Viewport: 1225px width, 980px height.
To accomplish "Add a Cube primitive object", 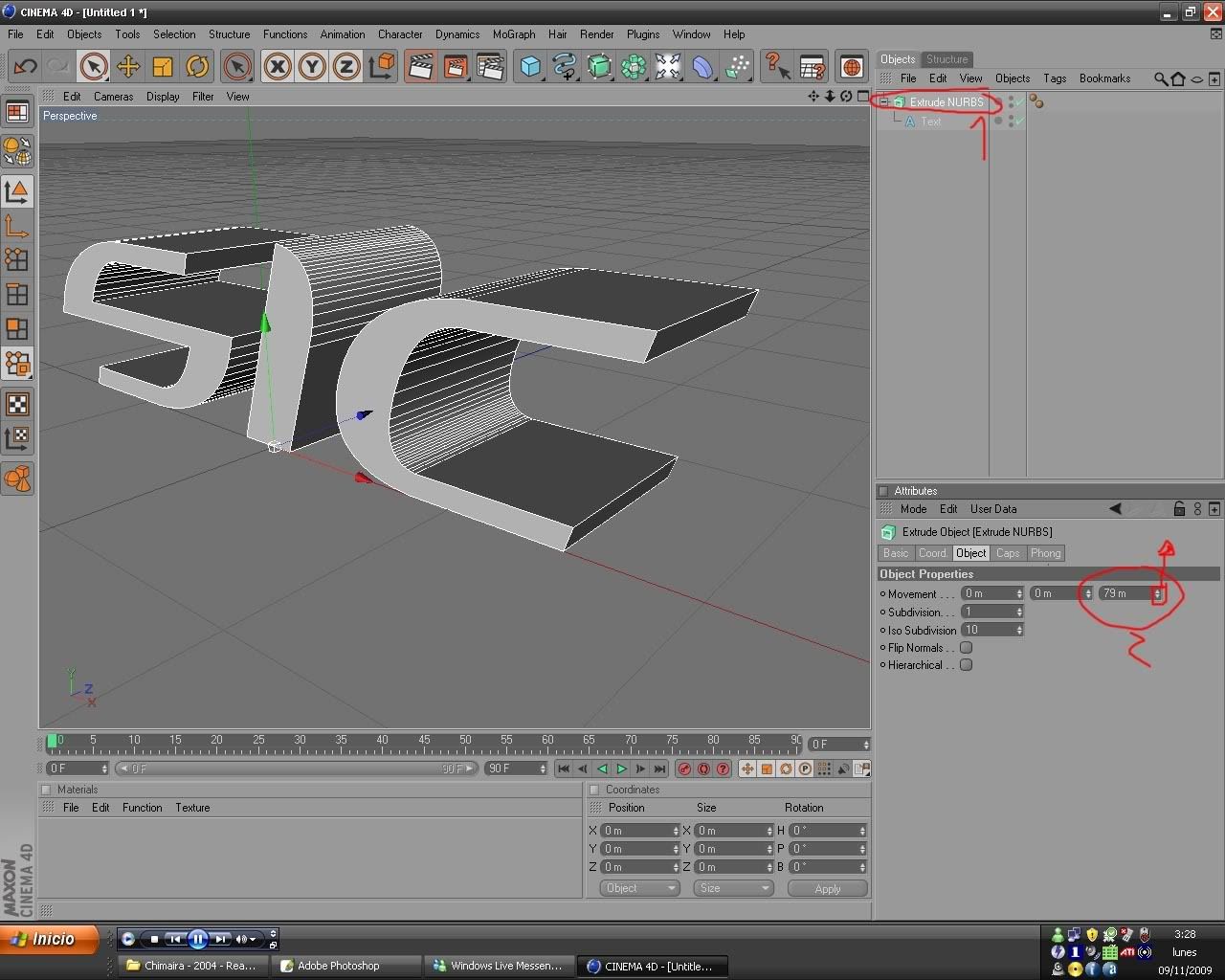I will (x=530, y=66).
